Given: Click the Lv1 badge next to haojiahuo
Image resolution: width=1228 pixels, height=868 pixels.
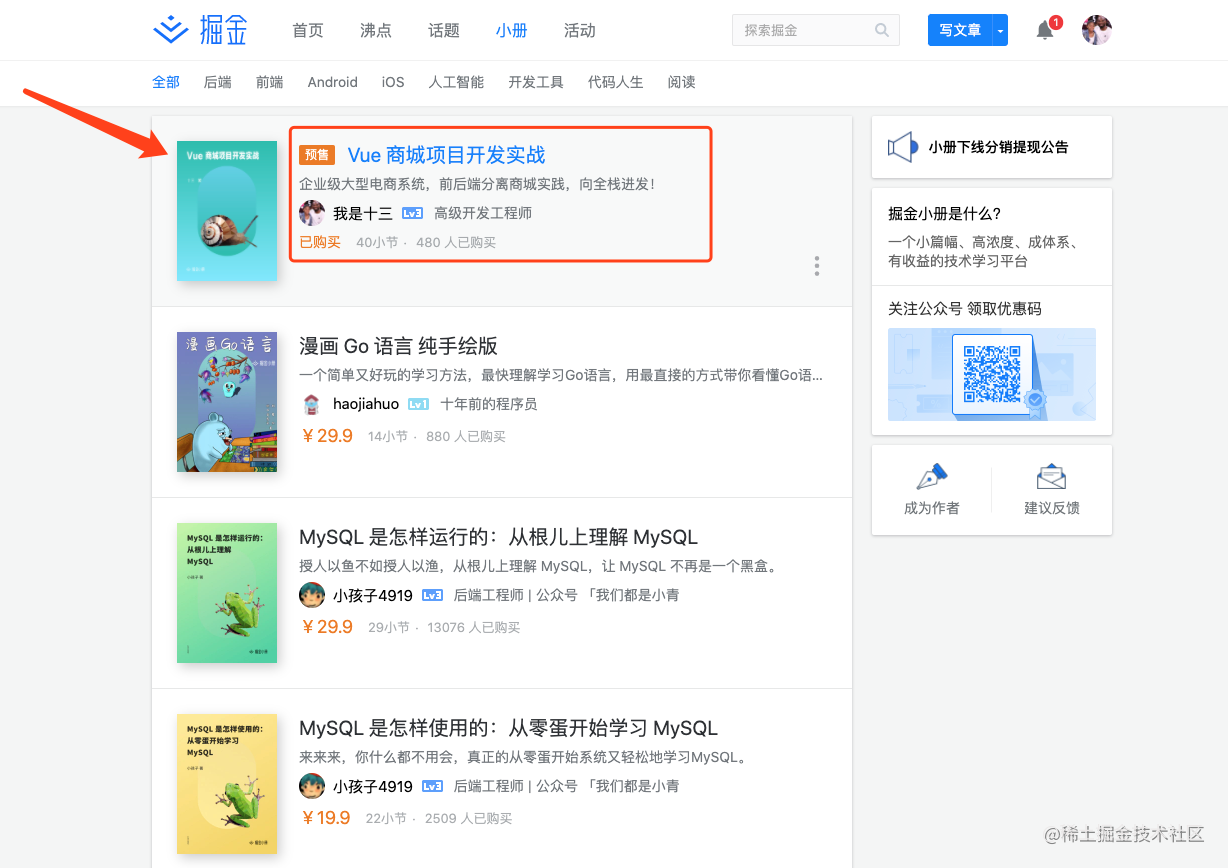Looking at the screenshot, I should click(418, 404).
